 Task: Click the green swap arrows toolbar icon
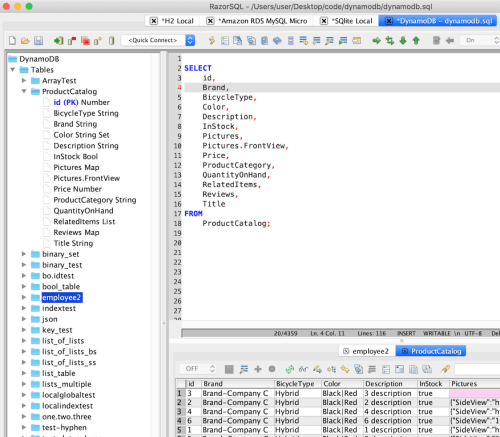390,41
